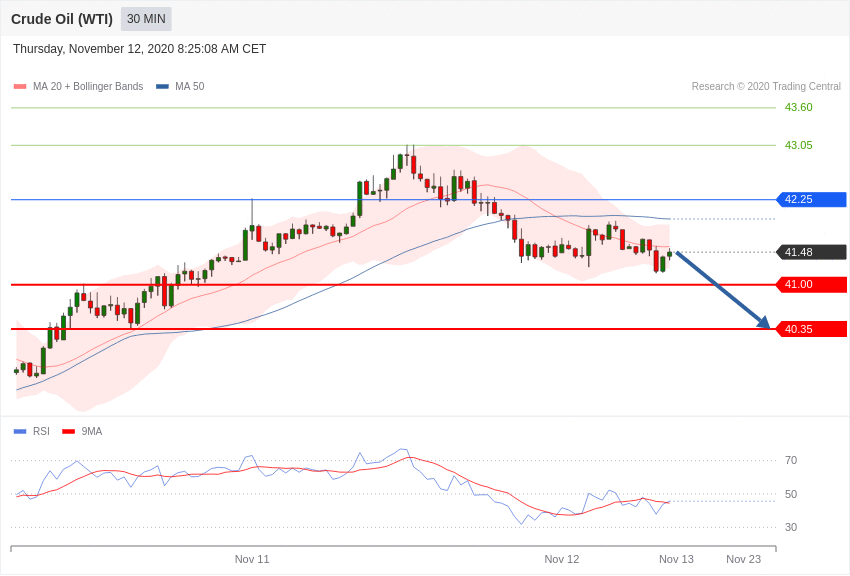
Task: Toggle the 9MA legend swatch
Action: pos(69,432)
